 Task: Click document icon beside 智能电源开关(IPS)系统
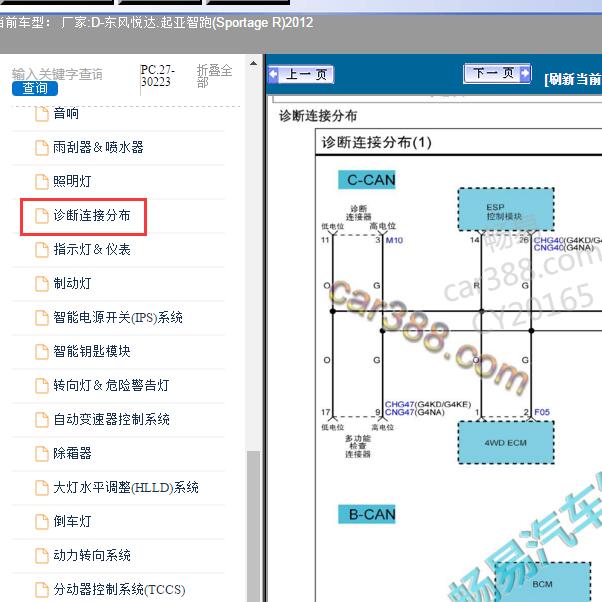(x=41, y=318)
